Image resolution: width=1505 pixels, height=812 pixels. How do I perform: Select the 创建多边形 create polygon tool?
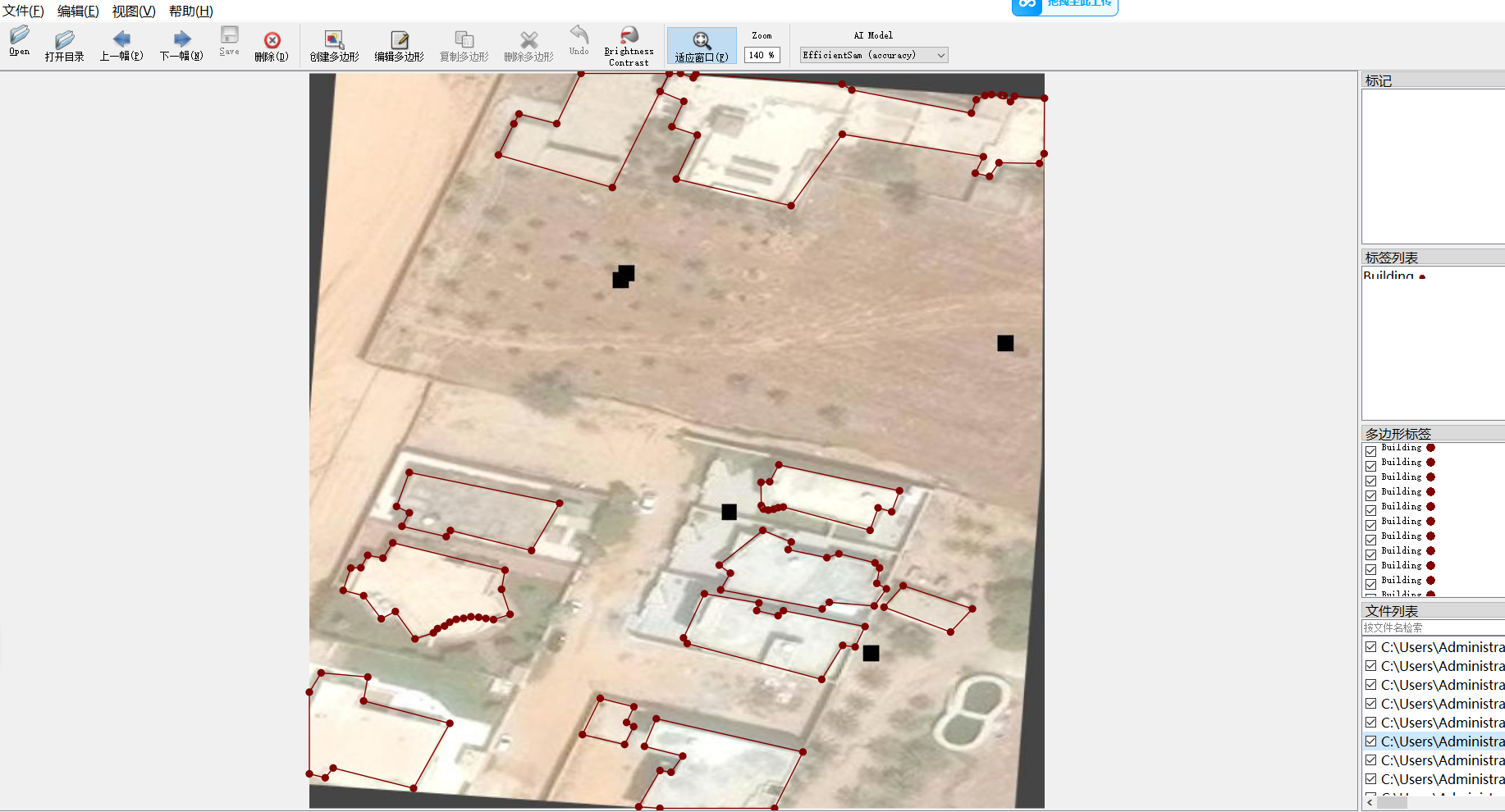coord(334,46)
